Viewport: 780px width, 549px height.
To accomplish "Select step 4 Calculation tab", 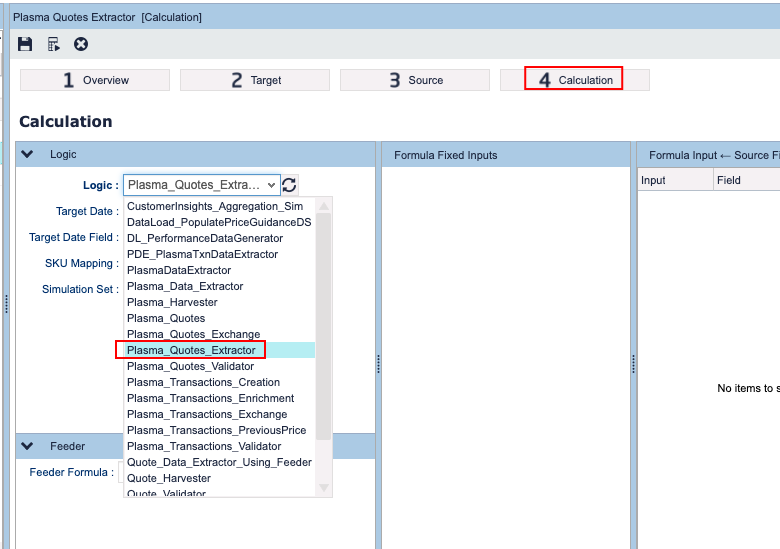I will (x=574, y=80).
